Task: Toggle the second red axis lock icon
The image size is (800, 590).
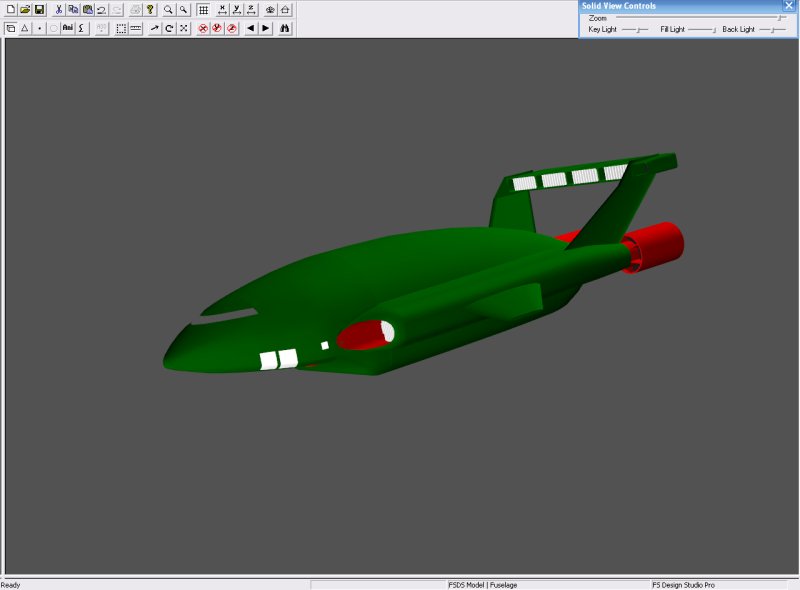Action: click(217, 28)
